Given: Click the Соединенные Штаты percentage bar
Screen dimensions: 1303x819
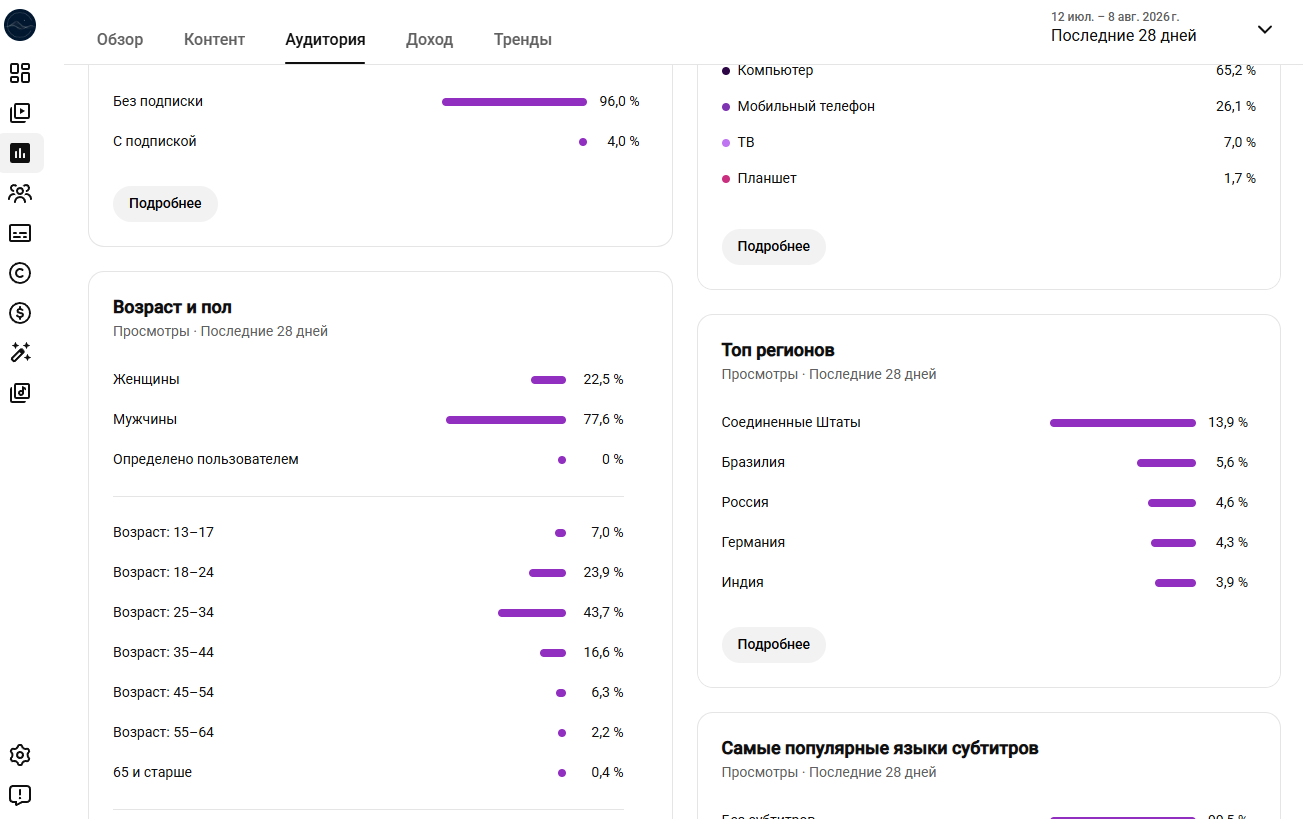Looking at the screenshot, I should 1123,423.
